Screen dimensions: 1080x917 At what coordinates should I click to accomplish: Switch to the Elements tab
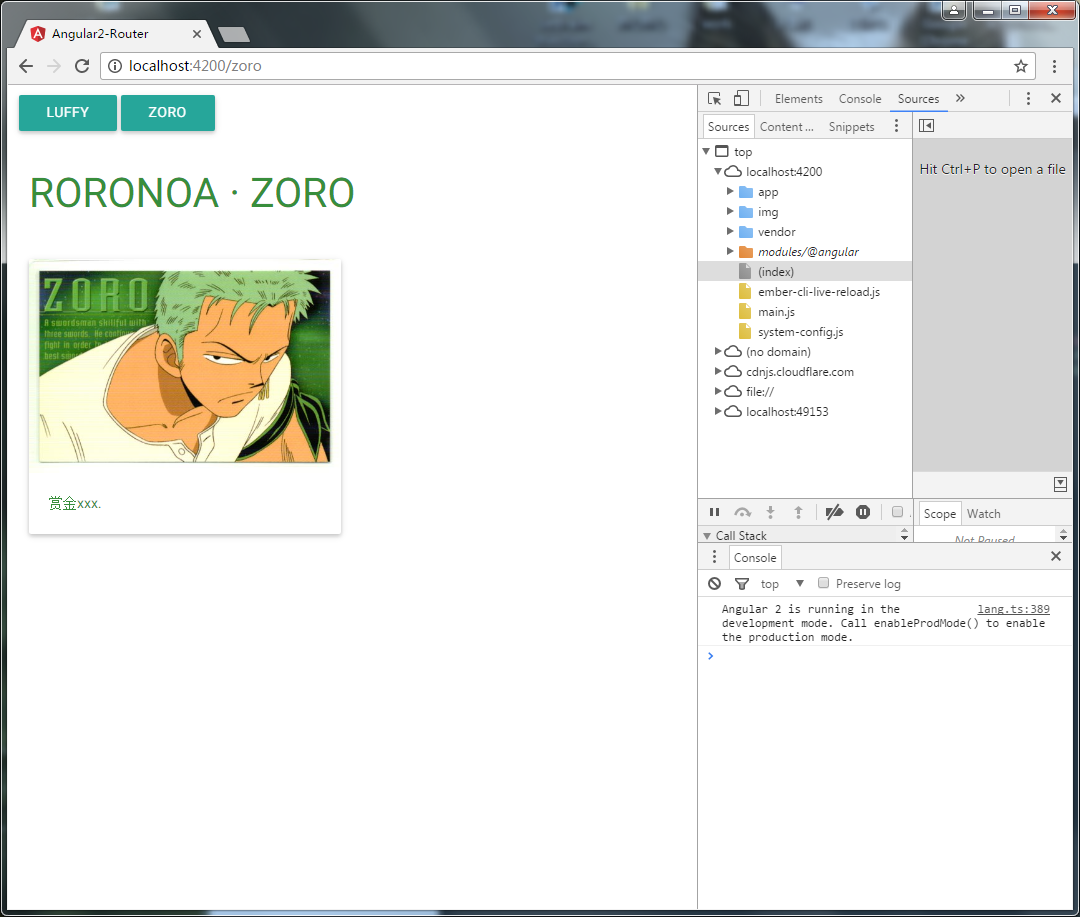pos(798,99)
